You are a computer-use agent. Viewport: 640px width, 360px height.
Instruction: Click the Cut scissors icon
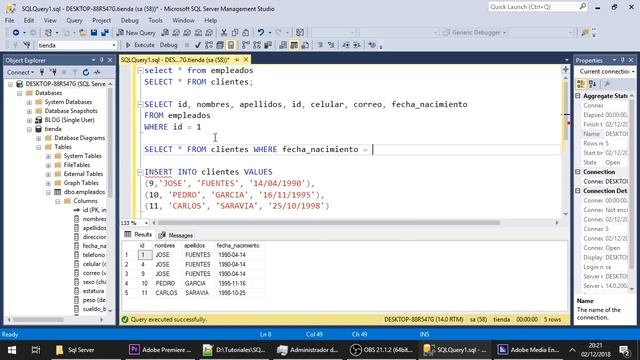pyautogui.click(x=224, y=33)
